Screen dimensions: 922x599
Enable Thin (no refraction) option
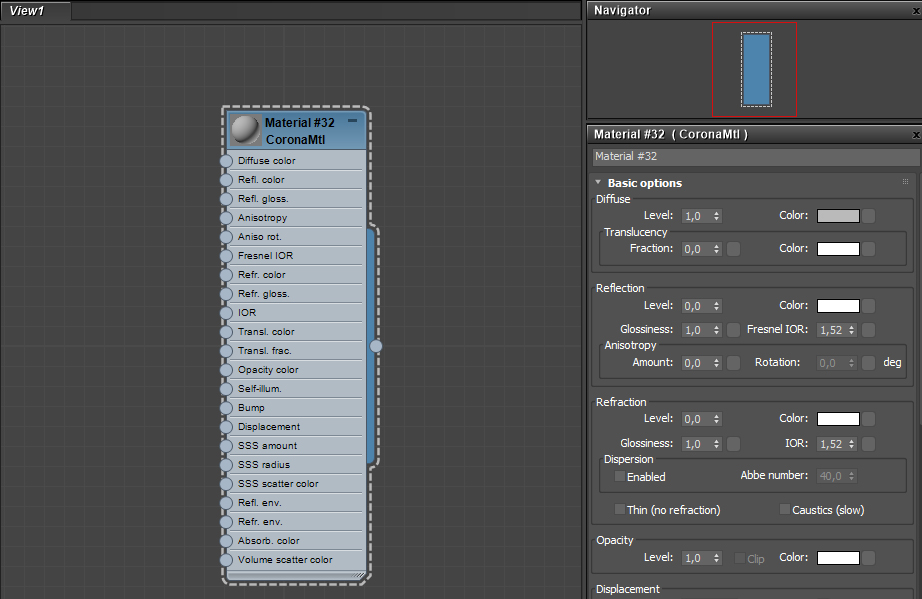pyautogui.click(x=620, y=510)
